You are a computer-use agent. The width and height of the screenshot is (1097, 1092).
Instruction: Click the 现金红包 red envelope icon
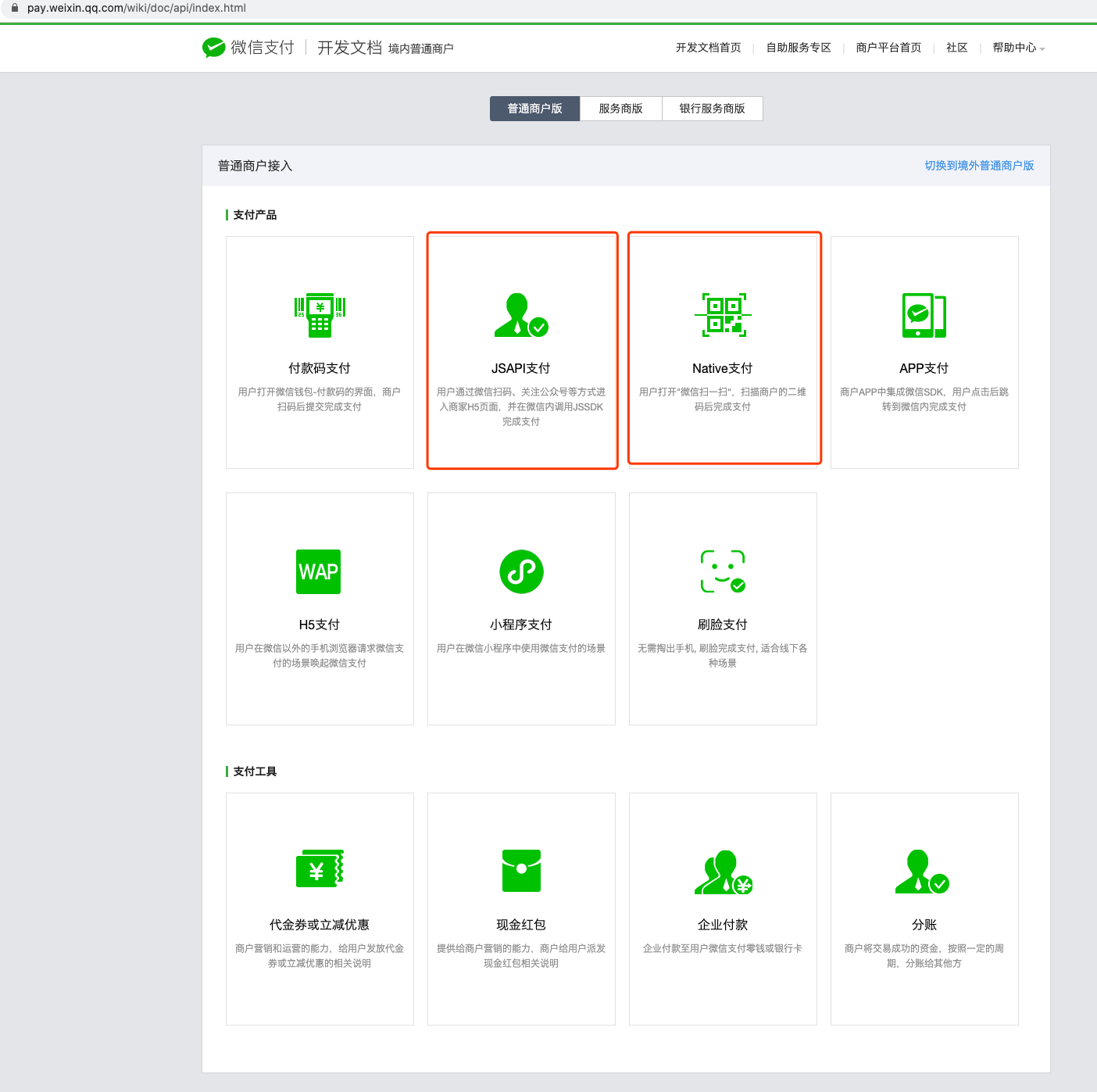tap(521, 871)
